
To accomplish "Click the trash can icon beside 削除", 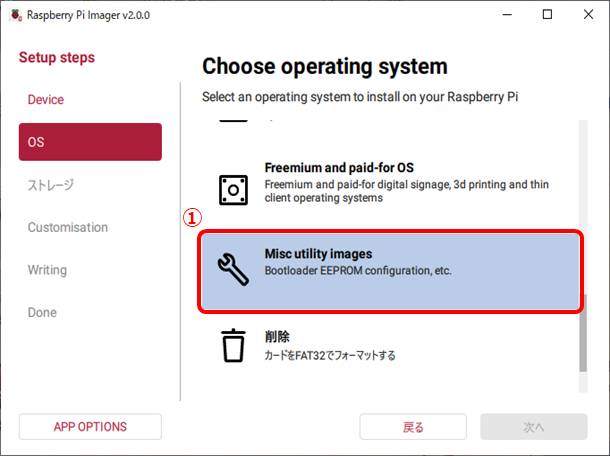I will [232, 345].
